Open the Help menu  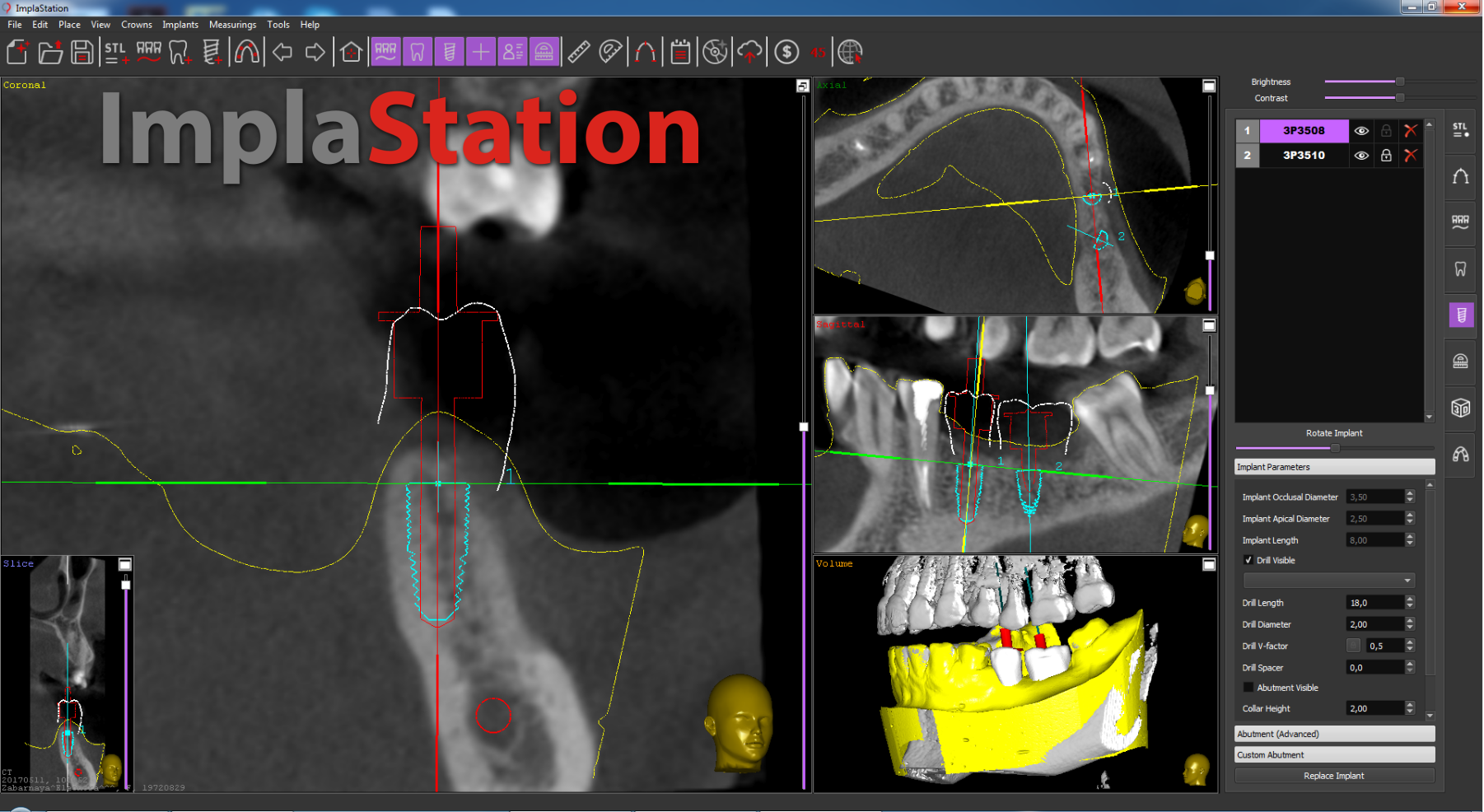coord(310,25)
